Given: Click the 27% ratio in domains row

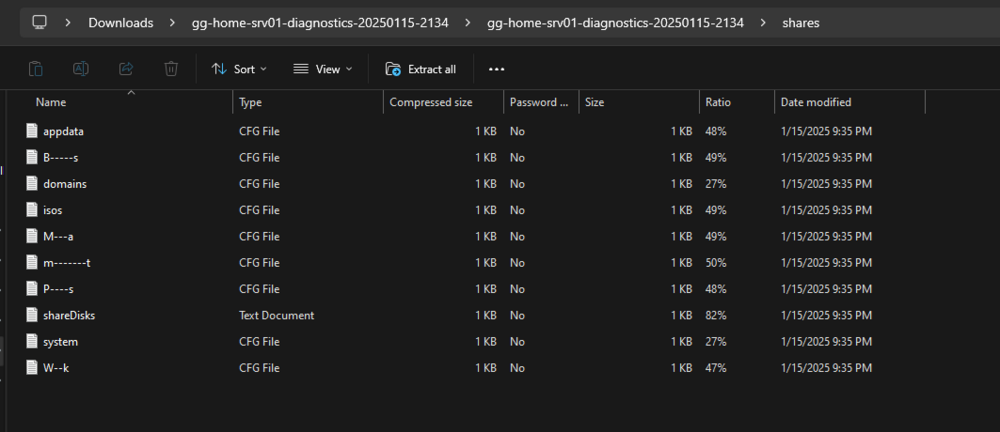Looking at the screenshot, I should (716, 184).
